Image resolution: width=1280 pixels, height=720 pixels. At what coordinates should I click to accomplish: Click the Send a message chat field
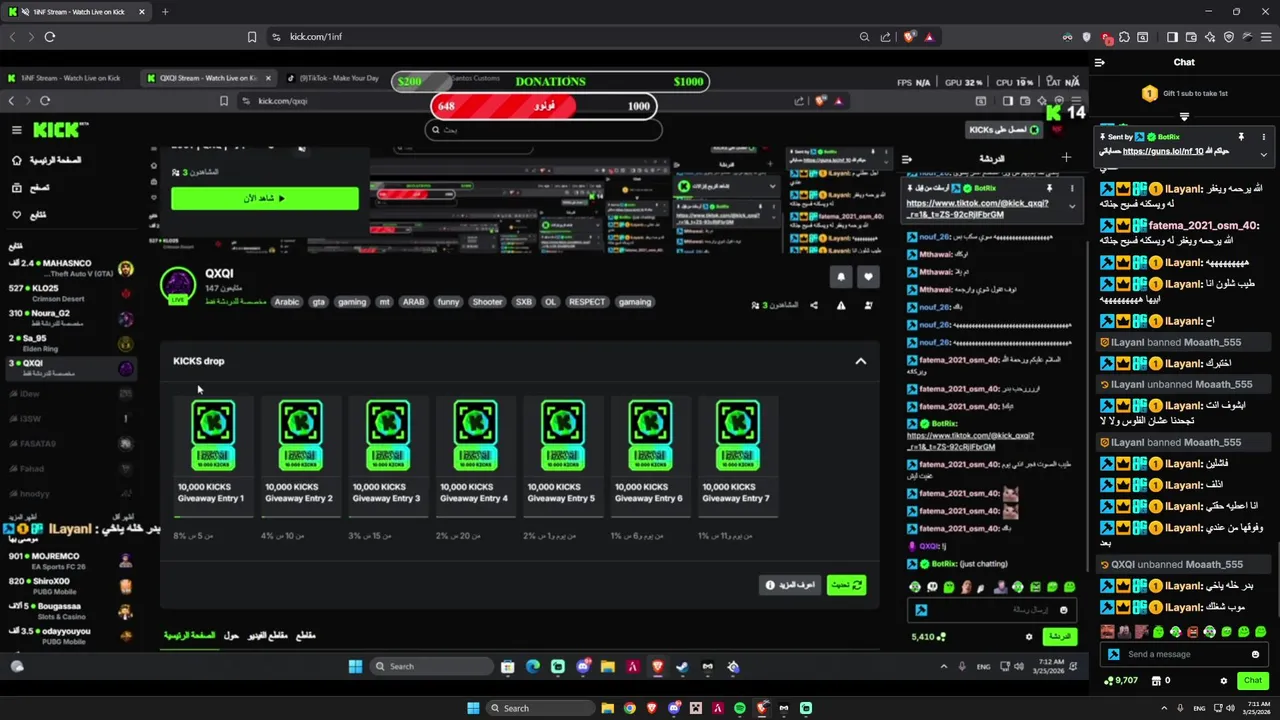pos(1184,654)
